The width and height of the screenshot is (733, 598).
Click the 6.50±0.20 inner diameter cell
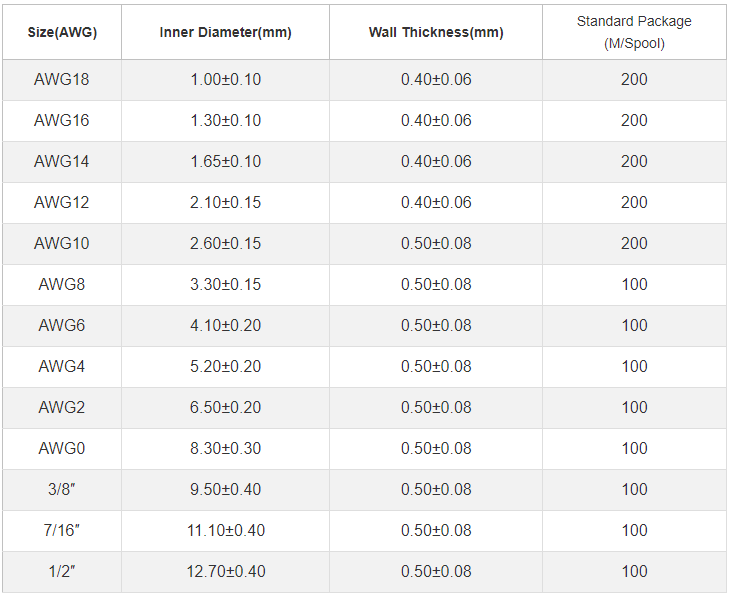(225, 408)
